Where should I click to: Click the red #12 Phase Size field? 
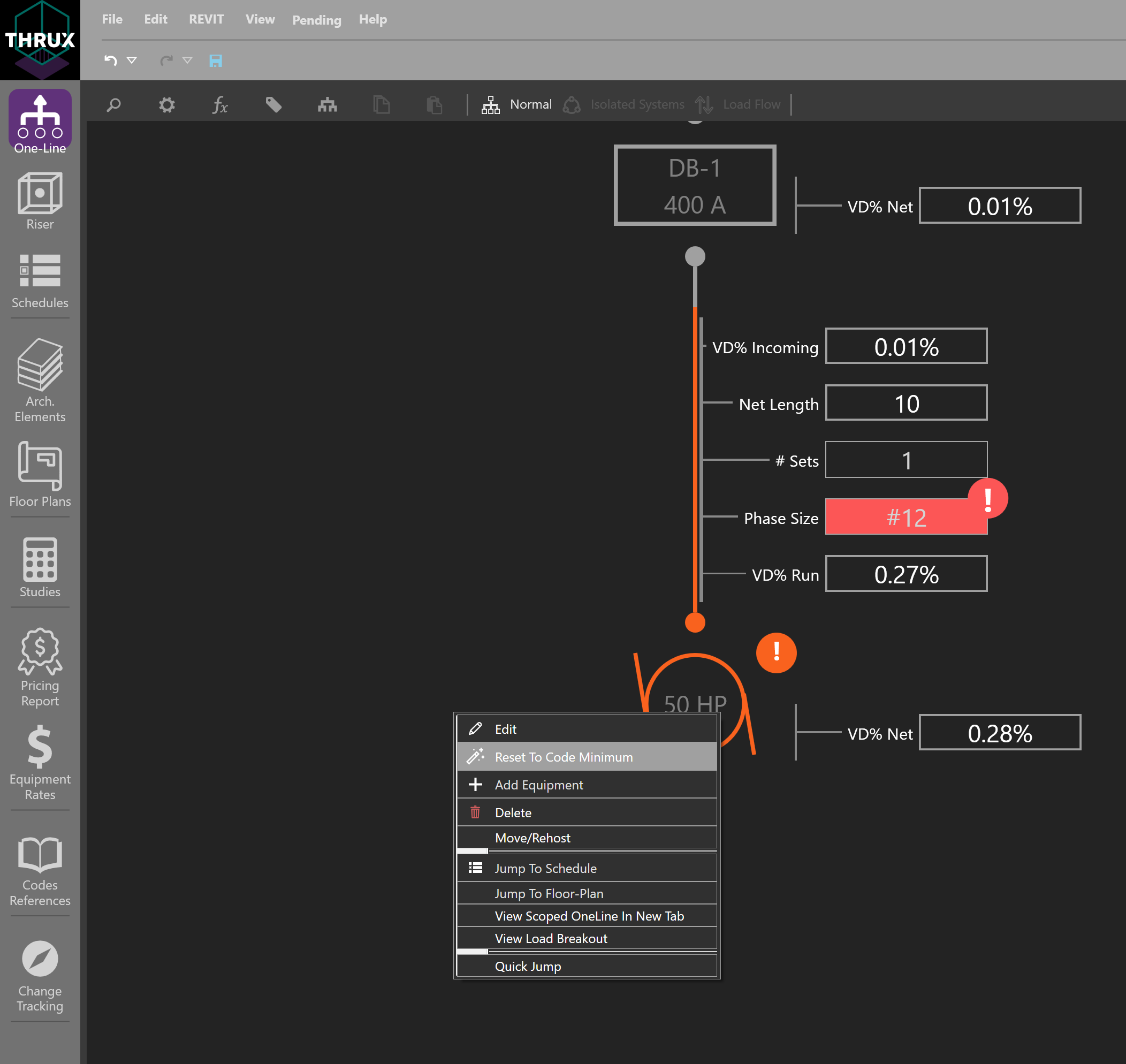906,517
